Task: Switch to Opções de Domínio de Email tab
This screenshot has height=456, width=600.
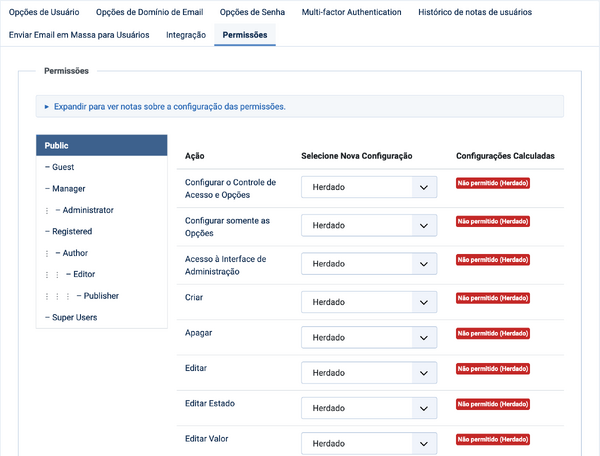Action: 150,12
